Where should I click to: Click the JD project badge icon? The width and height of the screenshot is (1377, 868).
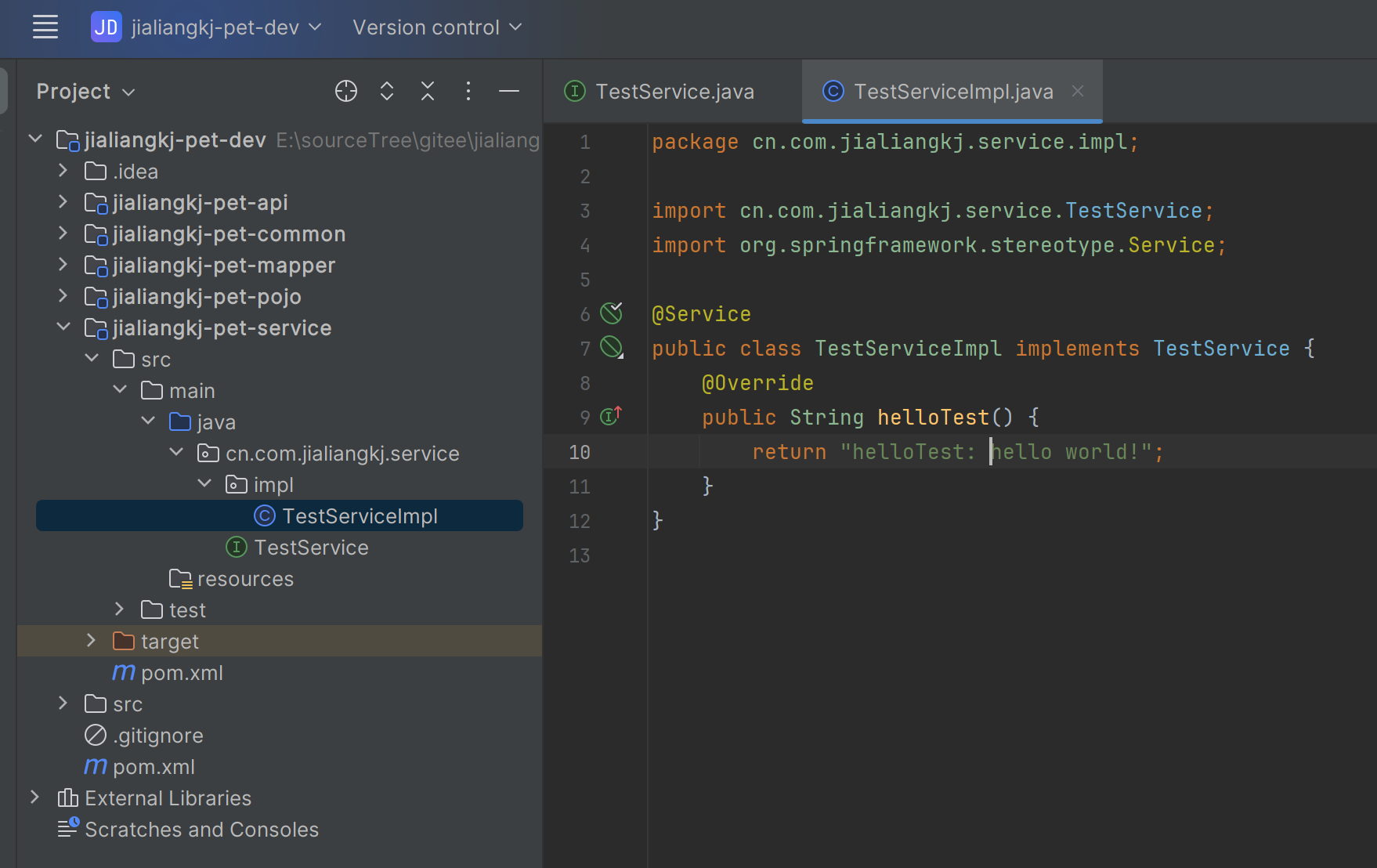(x=106, y=27)
